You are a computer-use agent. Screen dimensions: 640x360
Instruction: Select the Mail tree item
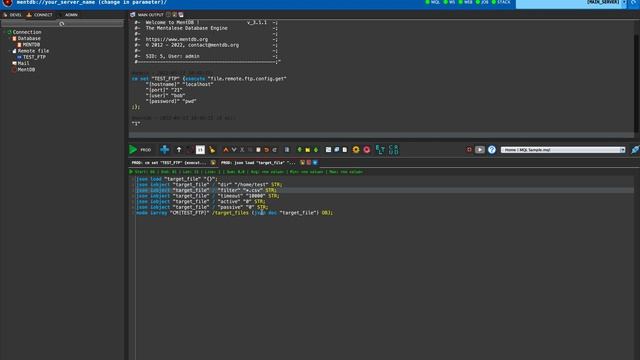[23, 63]
